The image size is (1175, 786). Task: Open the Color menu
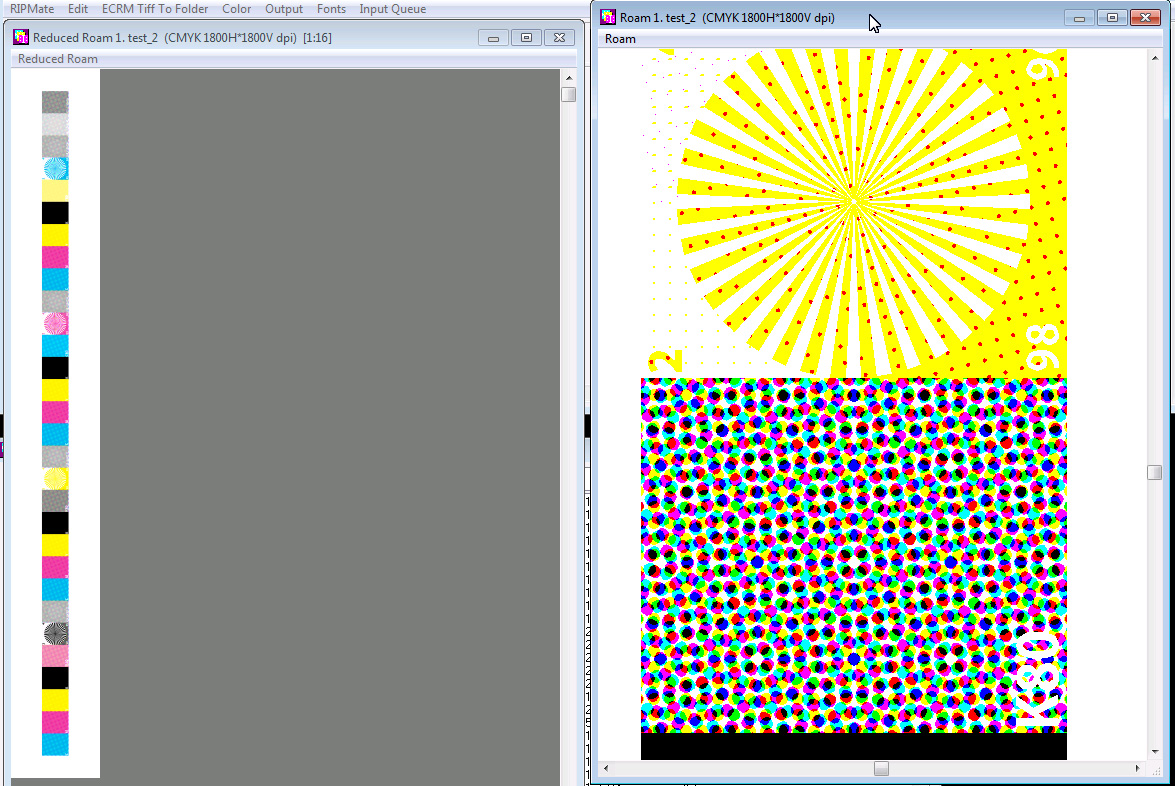(236, 9)
